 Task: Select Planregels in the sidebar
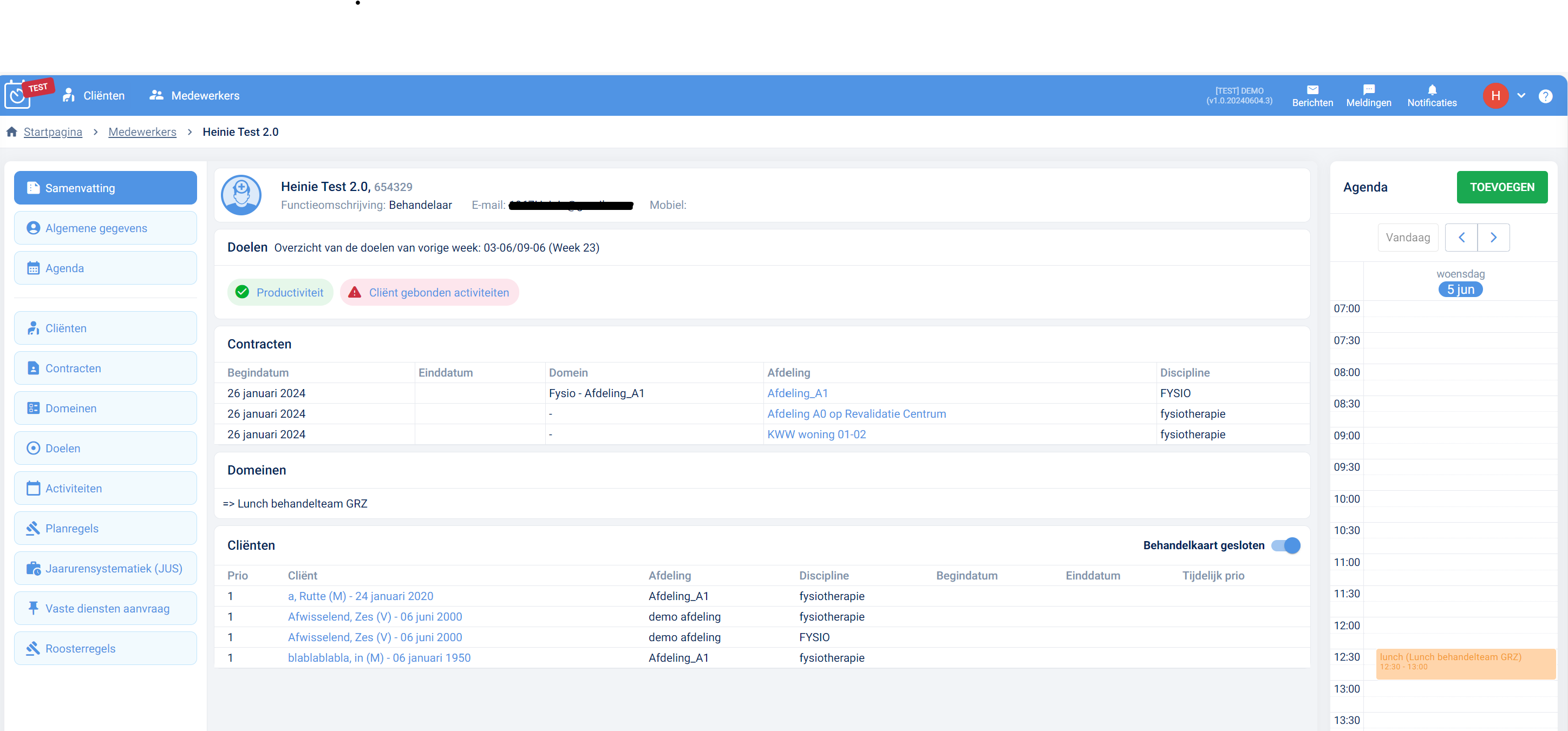[105, 529]
